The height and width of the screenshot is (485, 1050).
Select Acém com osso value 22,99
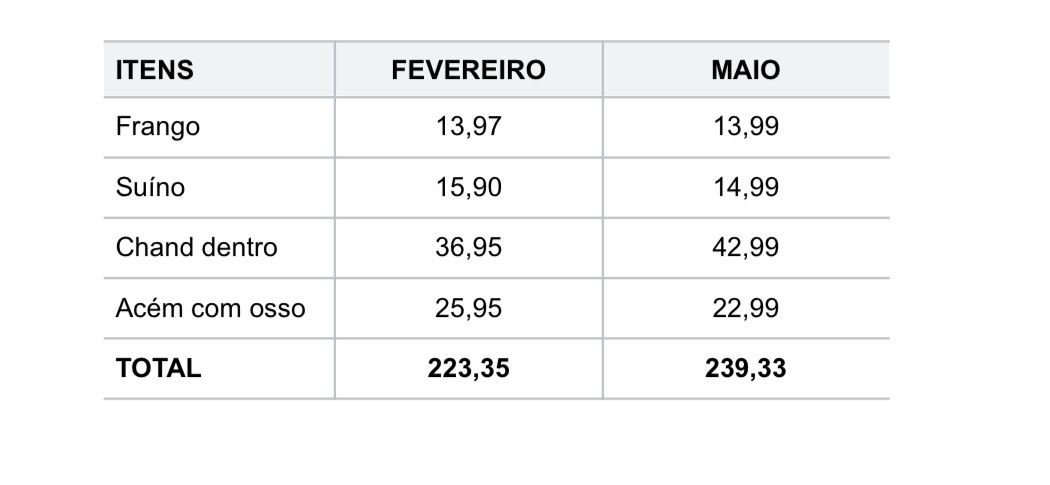pos(746,308)
